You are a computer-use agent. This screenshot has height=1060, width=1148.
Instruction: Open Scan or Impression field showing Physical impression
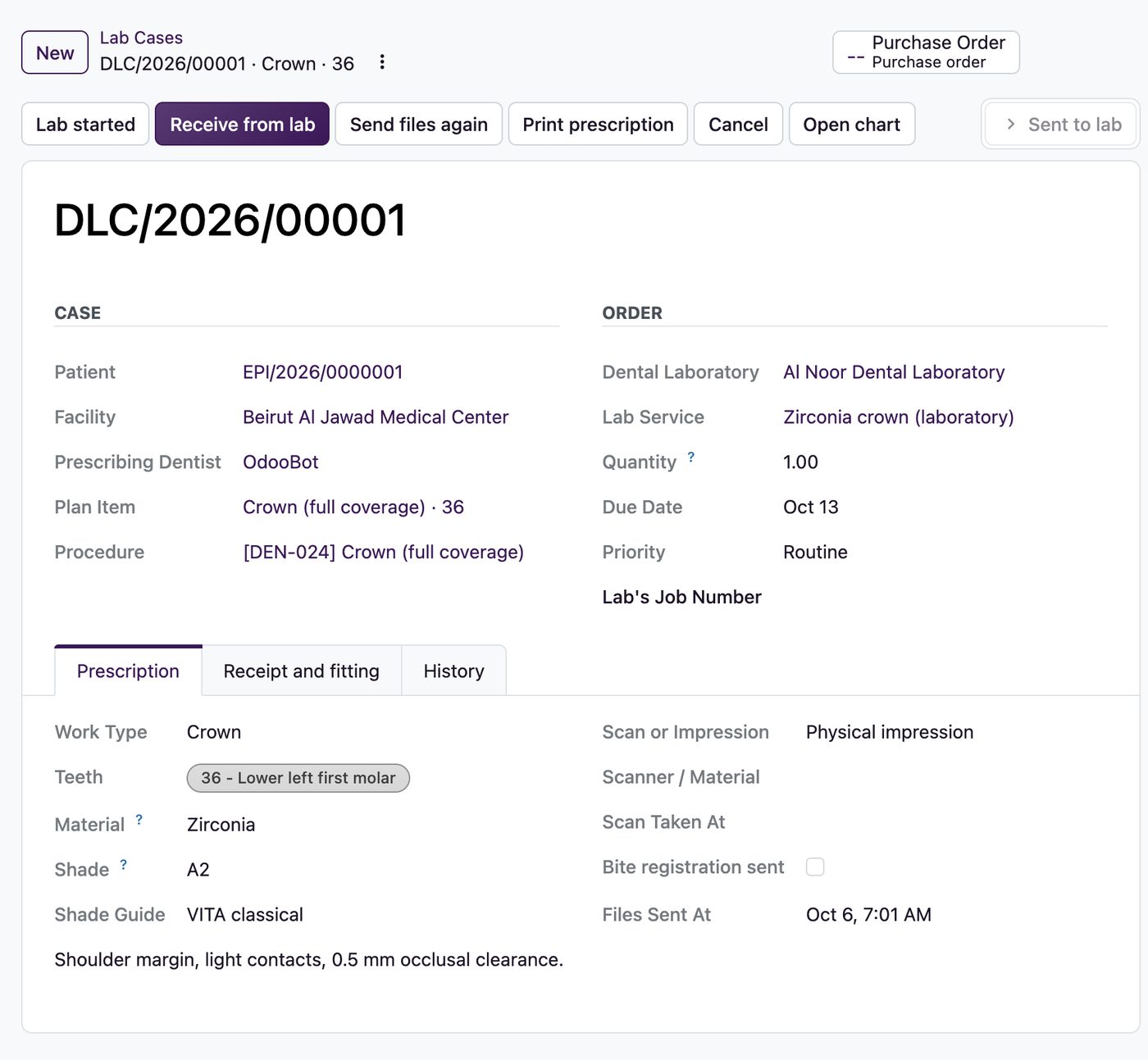(890, 732)
